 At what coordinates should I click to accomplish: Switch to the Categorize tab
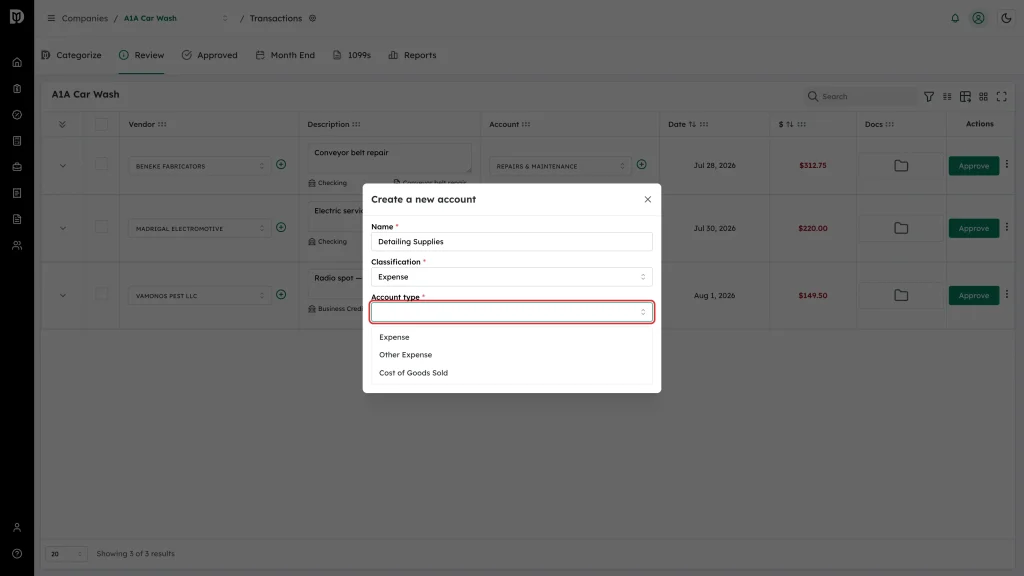71,56
